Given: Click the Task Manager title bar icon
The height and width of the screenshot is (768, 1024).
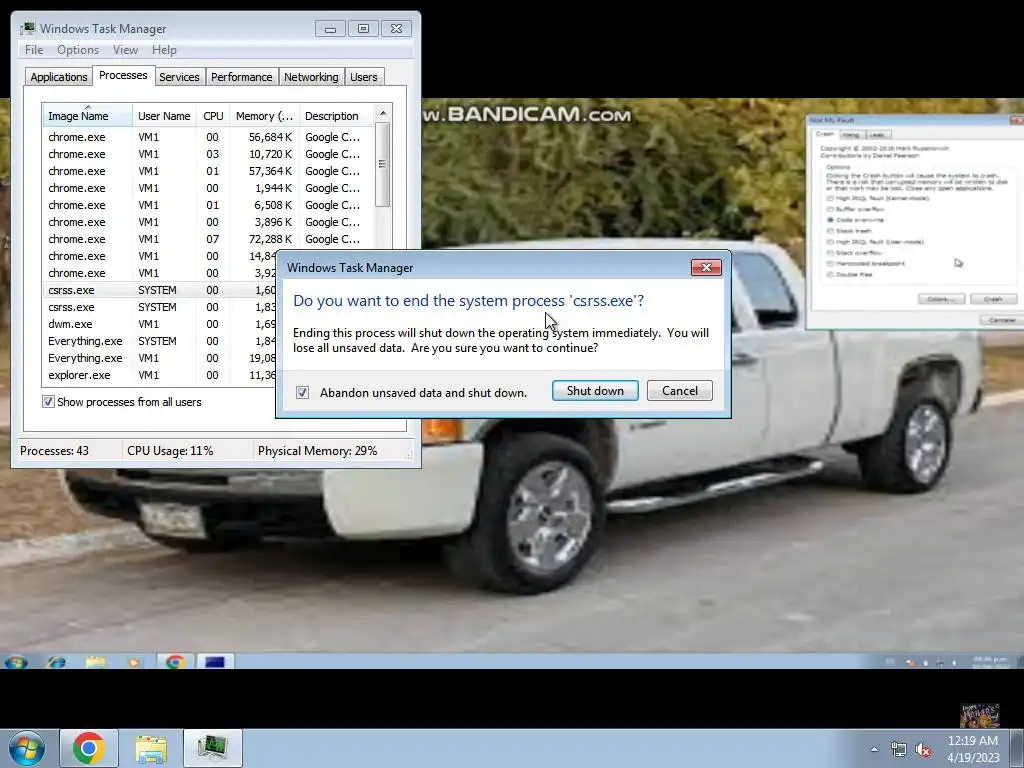Looking at the screenshot, I should point(27,29).
